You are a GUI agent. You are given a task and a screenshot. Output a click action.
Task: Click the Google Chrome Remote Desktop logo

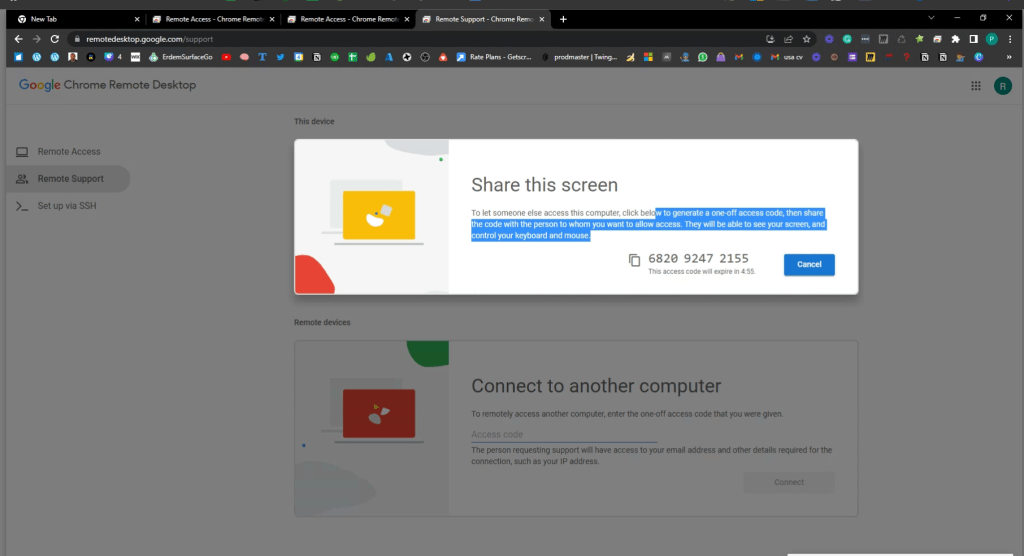coord(107,85)
